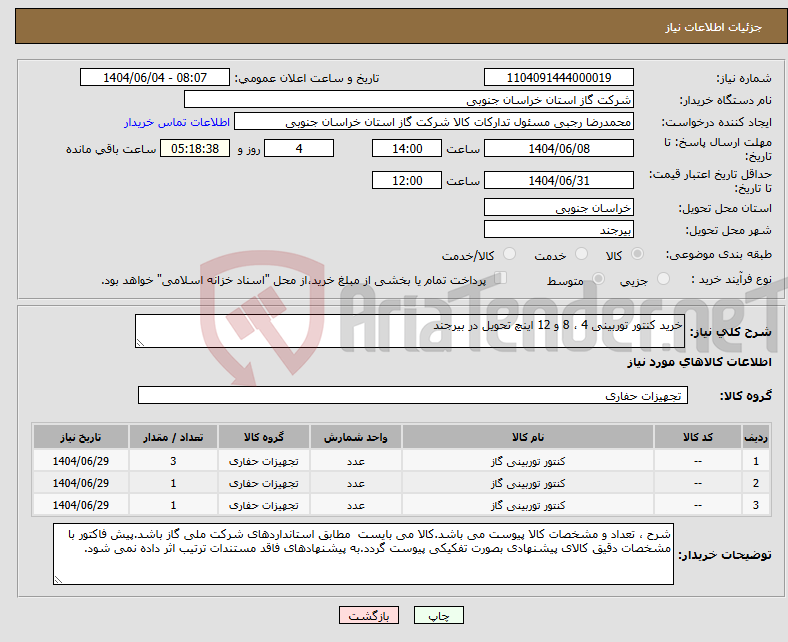This screenshot has height=642, width=788.
Task: Choose the کالا/خدمت radio option
Action: tap(509, 255)
